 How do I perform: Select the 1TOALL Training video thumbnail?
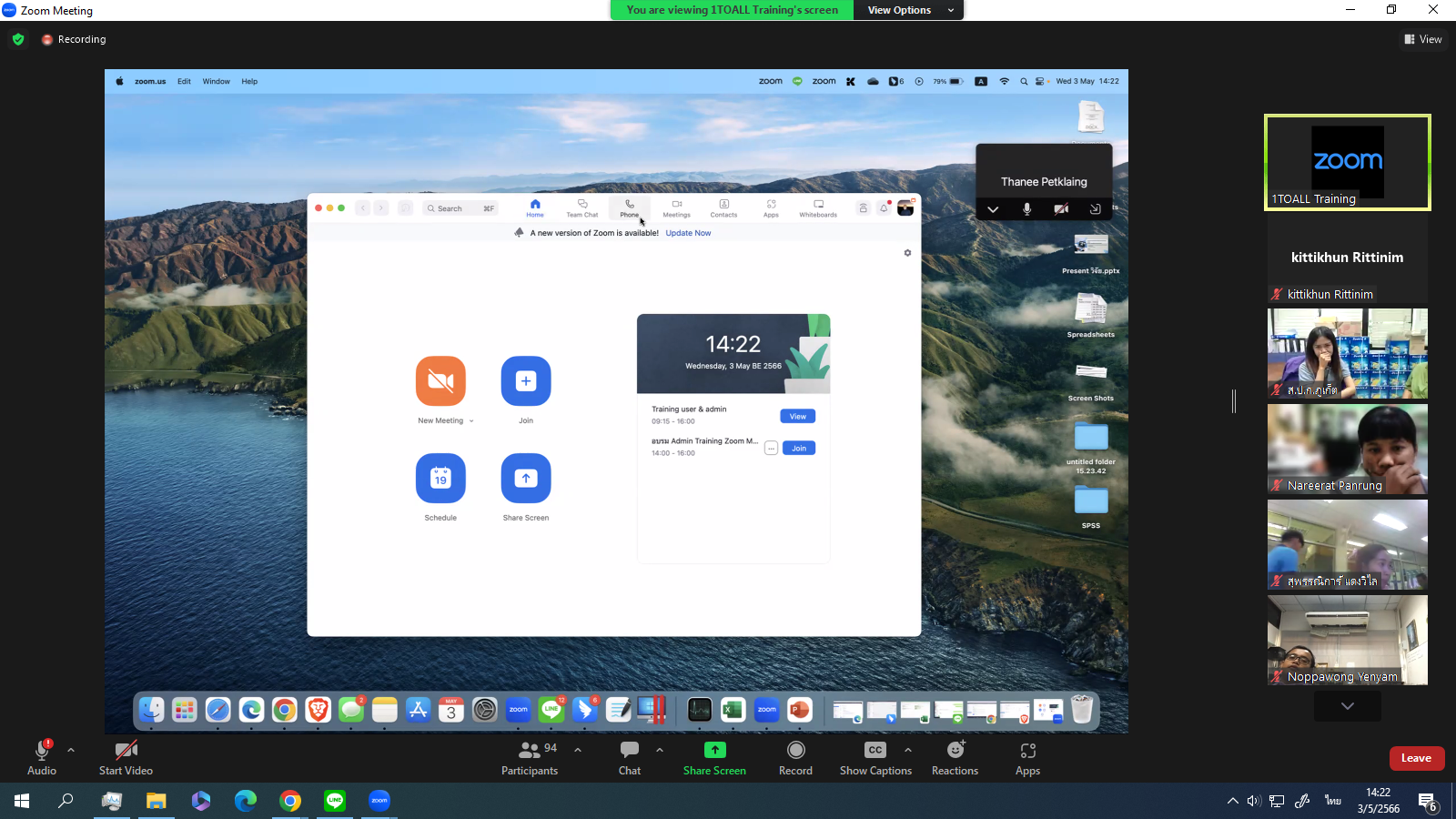tap(1348, 162)
